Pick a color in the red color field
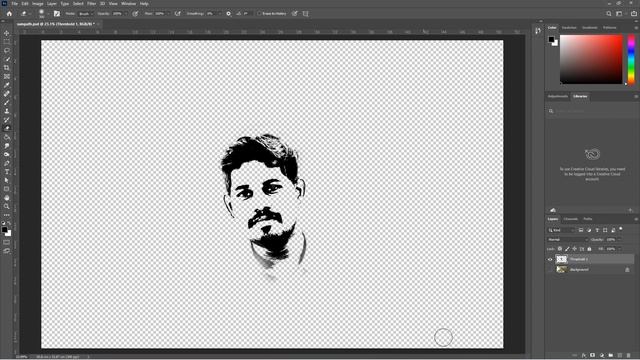The width and height of the screenshot is (640, 360). pyautogui.click(x=591, y=60)
